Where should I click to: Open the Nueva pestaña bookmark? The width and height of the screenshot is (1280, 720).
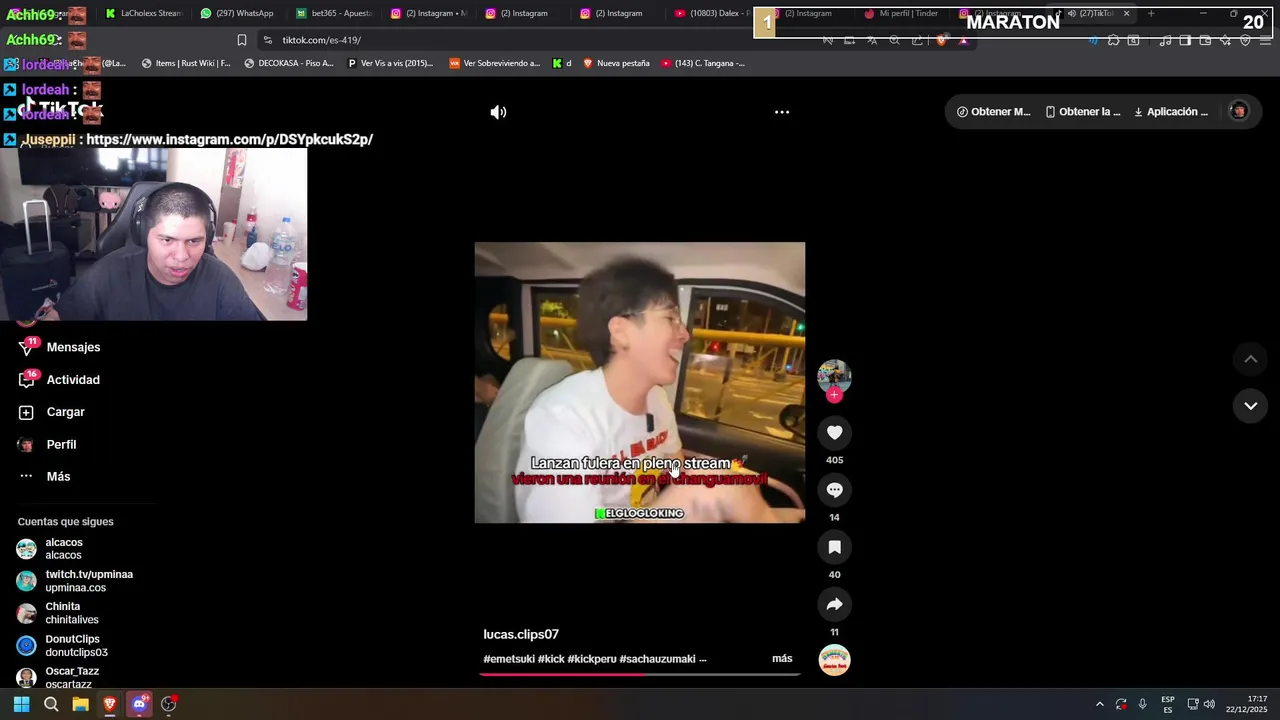tap(616, 63)
